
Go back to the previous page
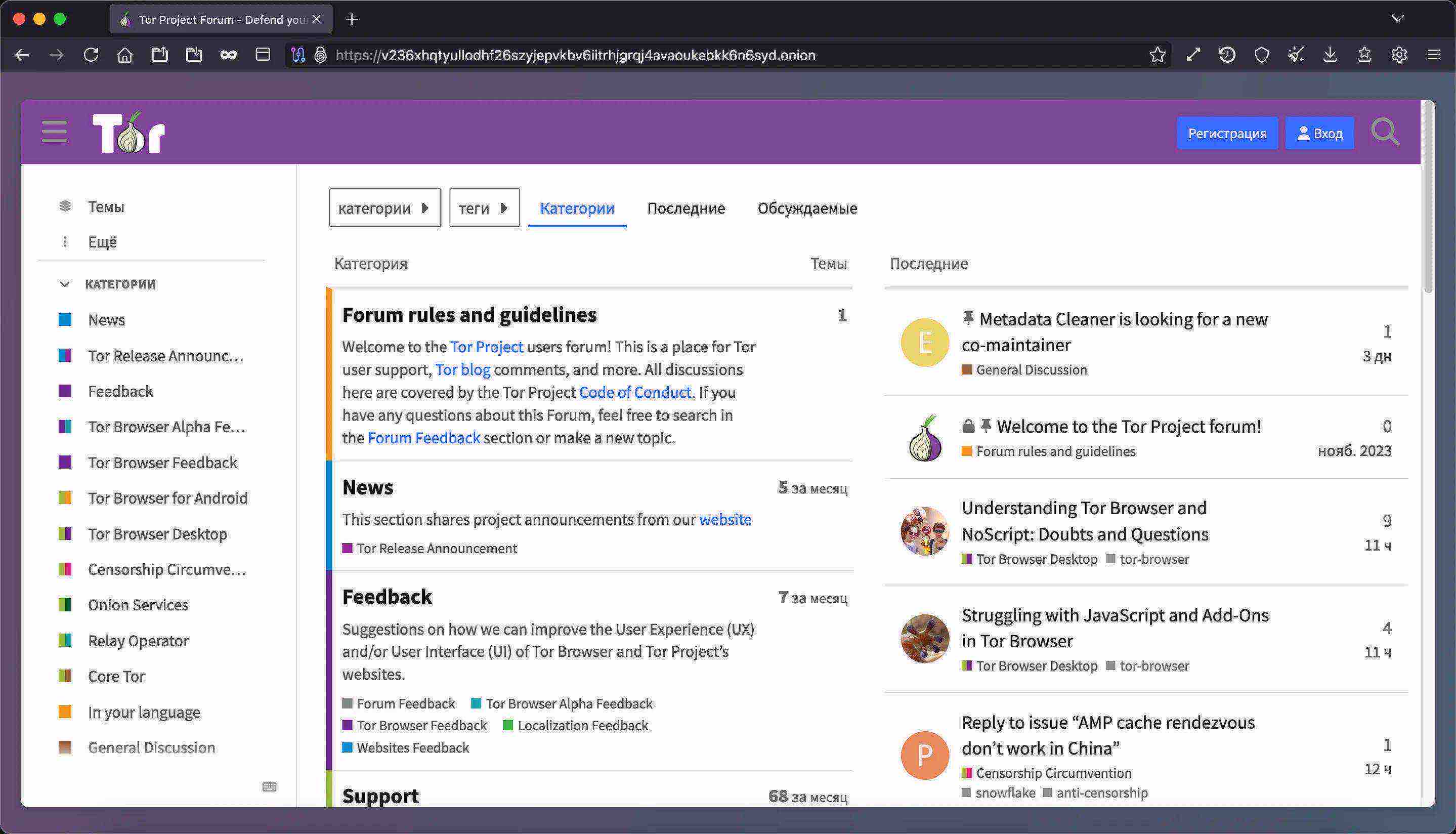pyautogui.click(x=22, y=55)
